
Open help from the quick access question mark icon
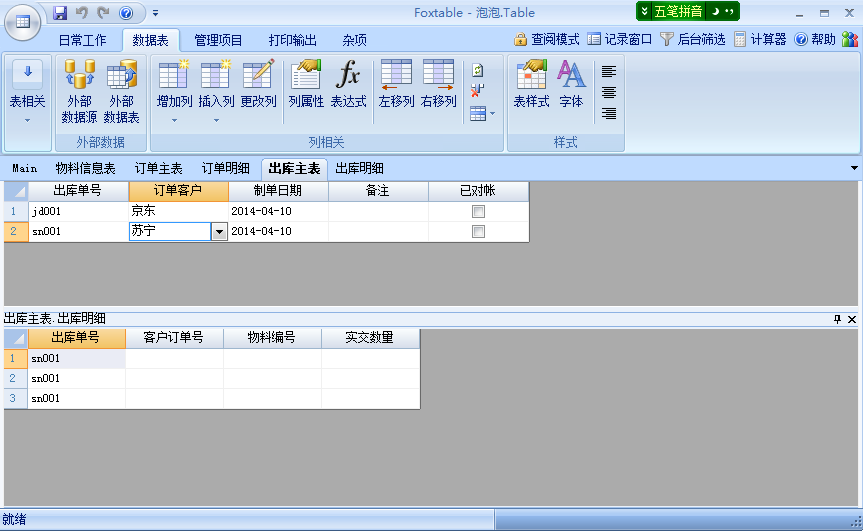click(126, 13)
